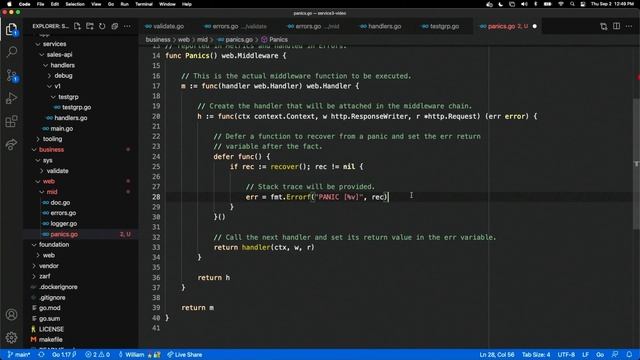Click the editor vertical scrollbar
The image size is (640, 360).
tap(636, 163)
